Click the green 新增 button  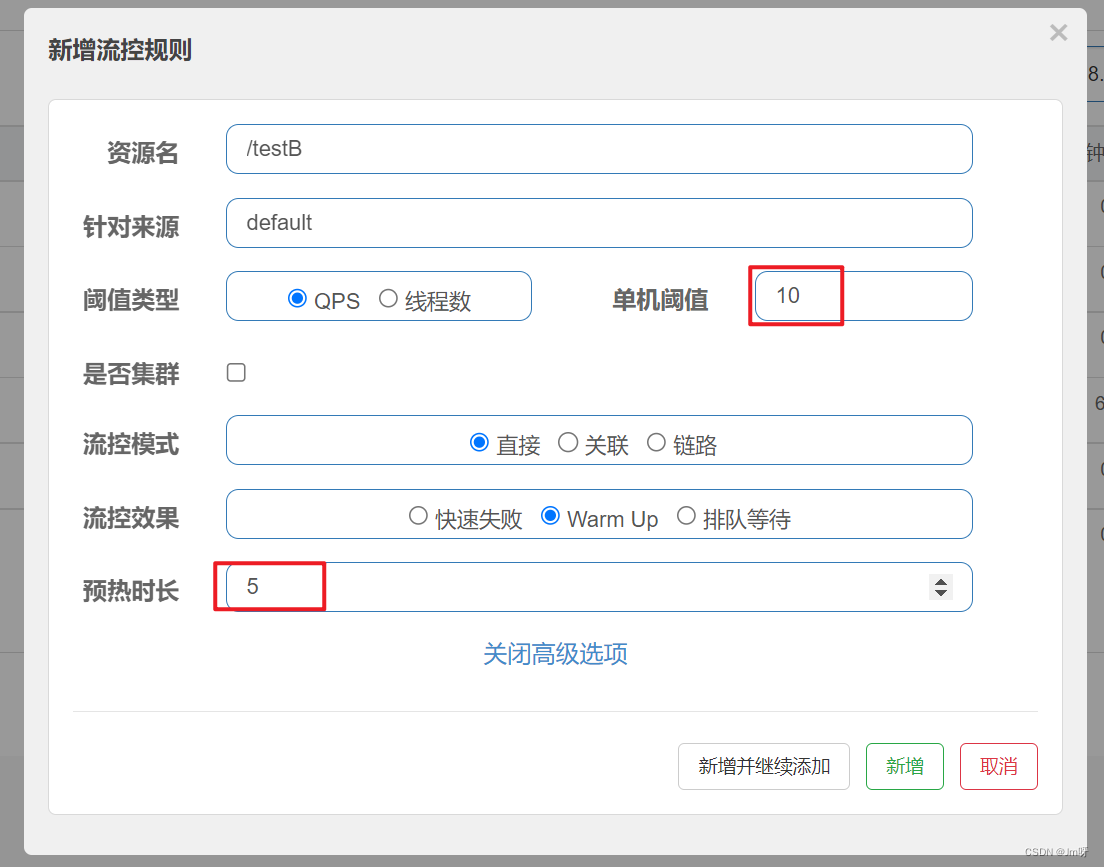coord(904,766)
